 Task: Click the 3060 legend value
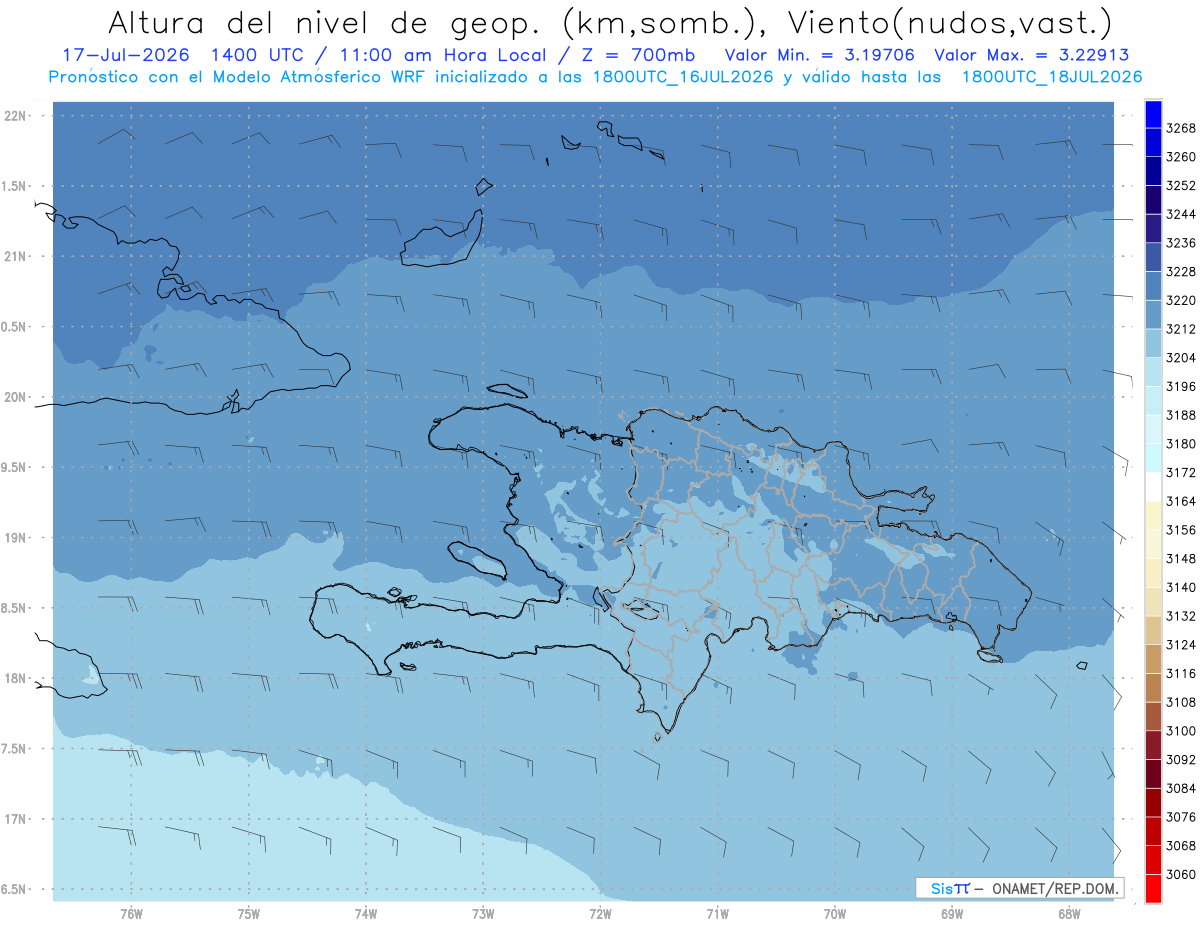[x=1181, y=874]
